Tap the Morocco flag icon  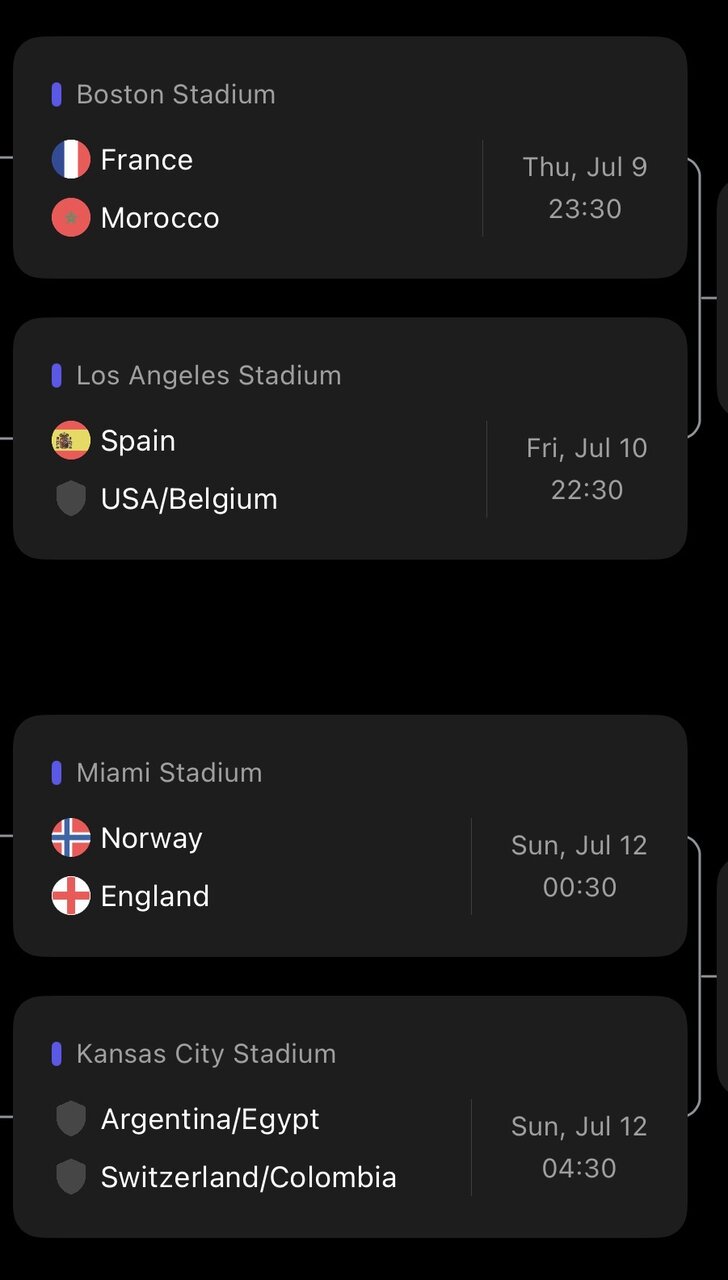(71, 217)
